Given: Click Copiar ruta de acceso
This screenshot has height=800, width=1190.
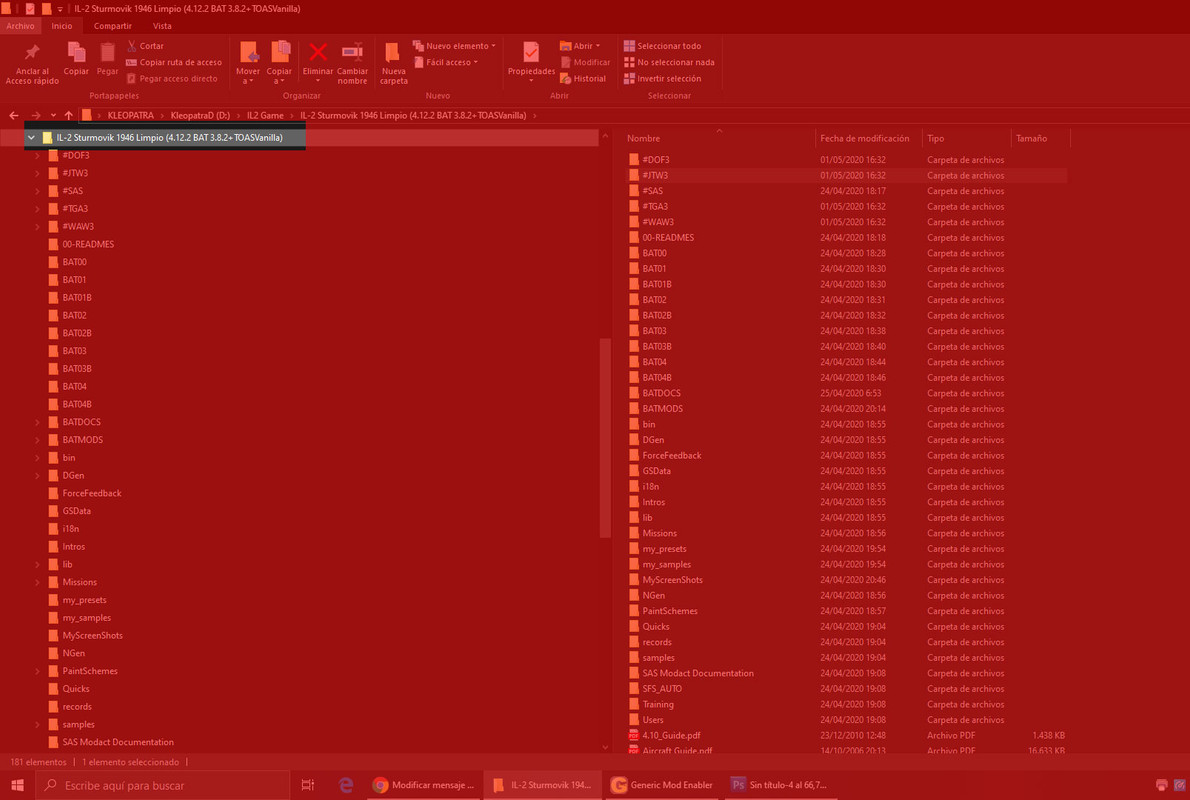Looking at the screenshot, I should (174, 62).
